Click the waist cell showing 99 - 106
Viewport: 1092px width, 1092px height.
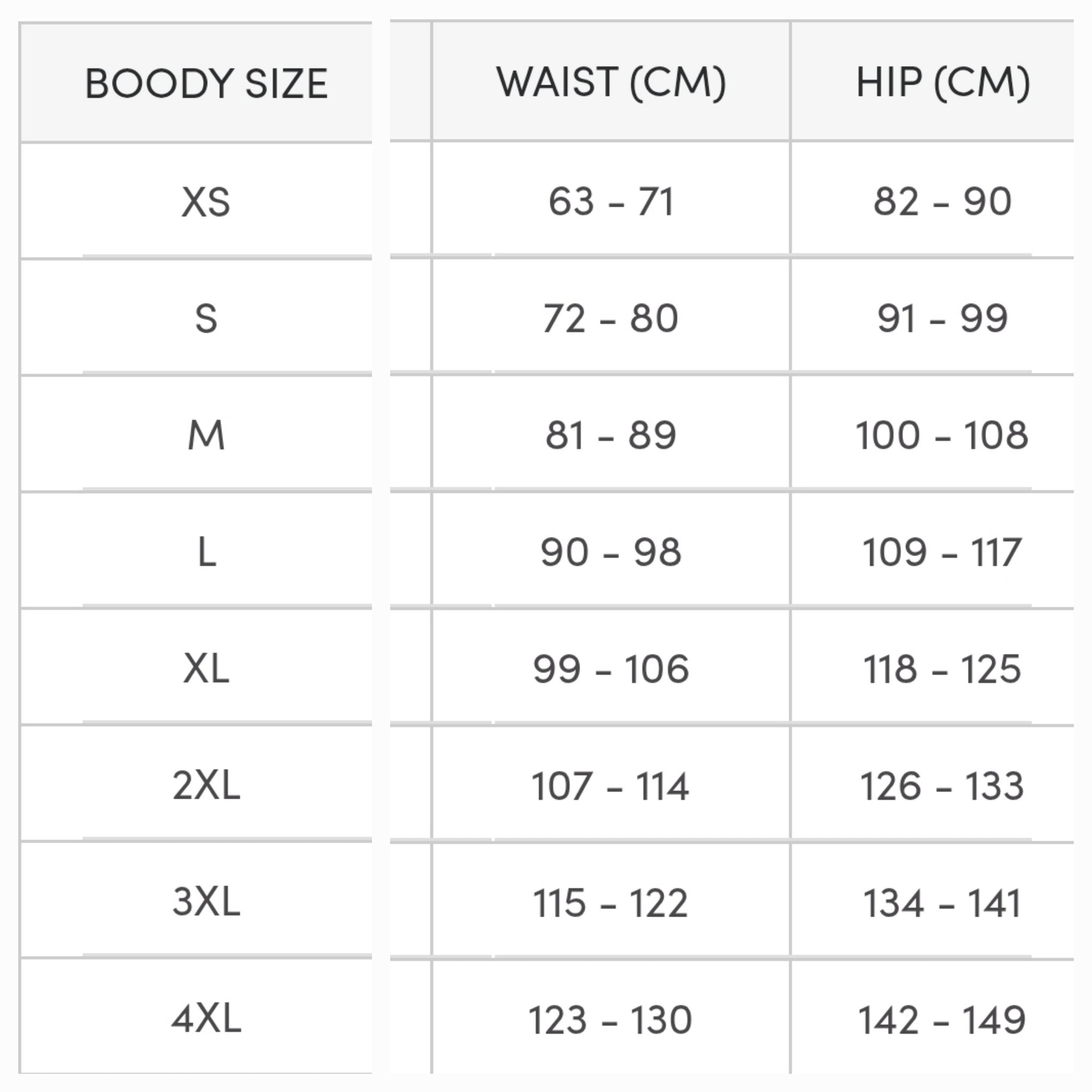[x=611, y=669]
